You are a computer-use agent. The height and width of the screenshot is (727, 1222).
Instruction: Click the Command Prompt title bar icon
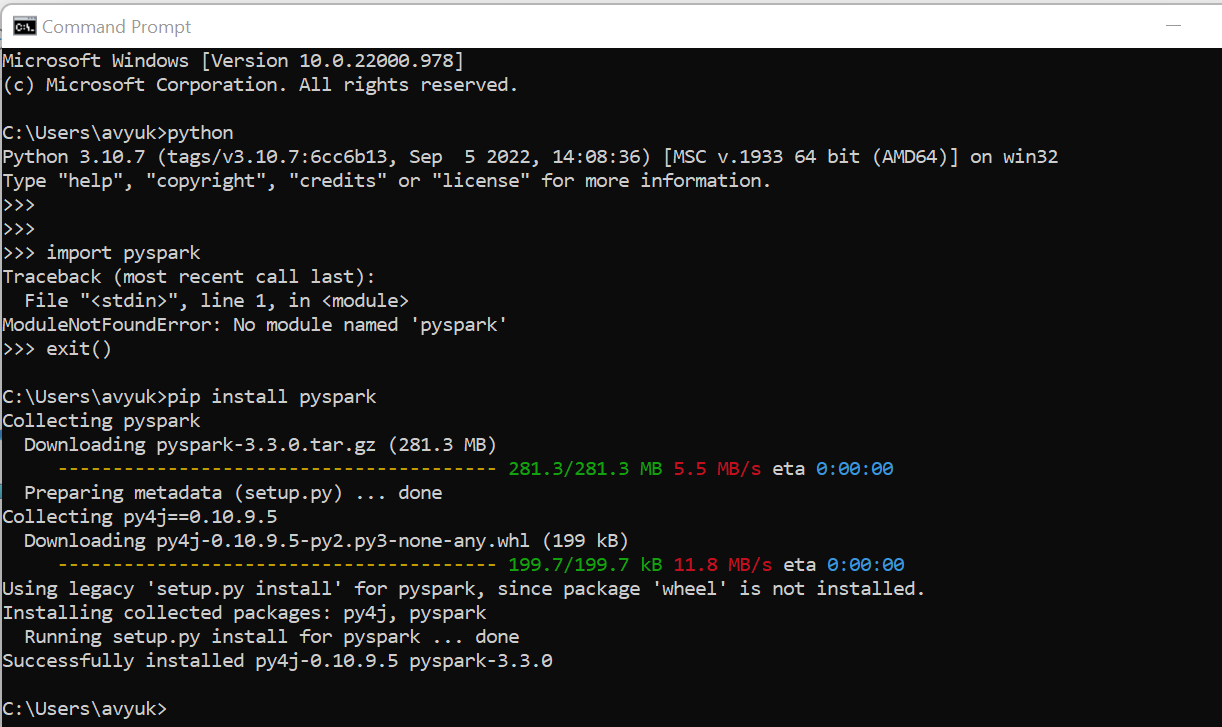point(24,26)
